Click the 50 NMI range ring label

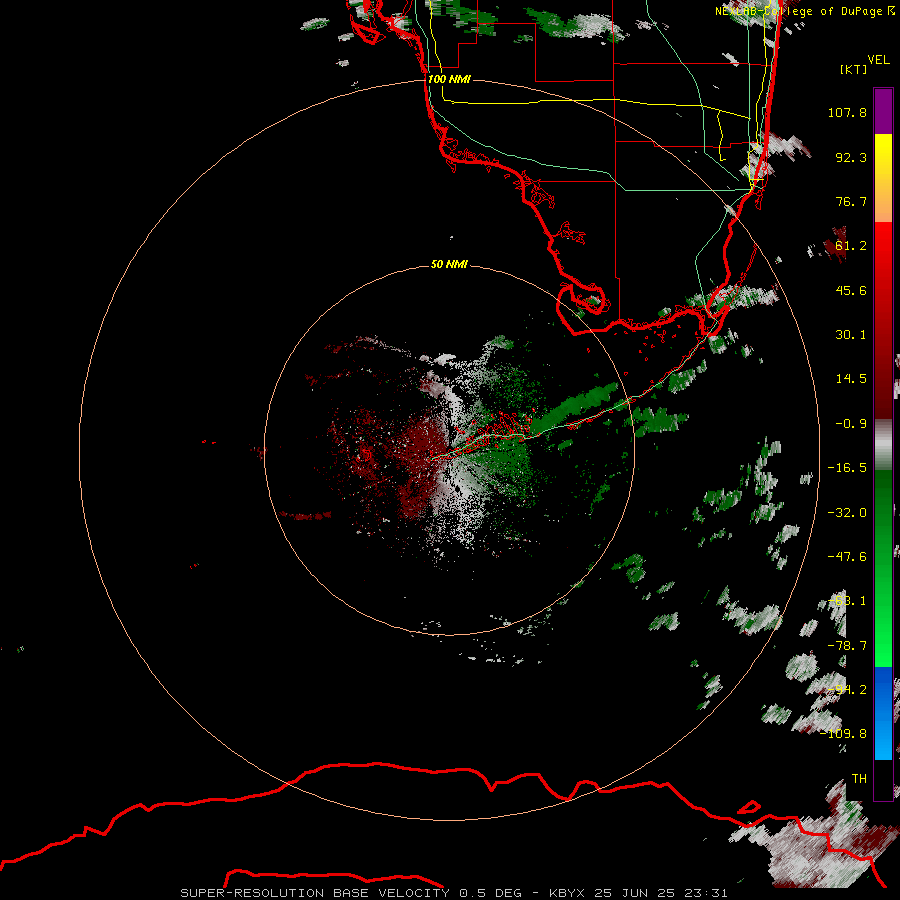click(449, 264)
